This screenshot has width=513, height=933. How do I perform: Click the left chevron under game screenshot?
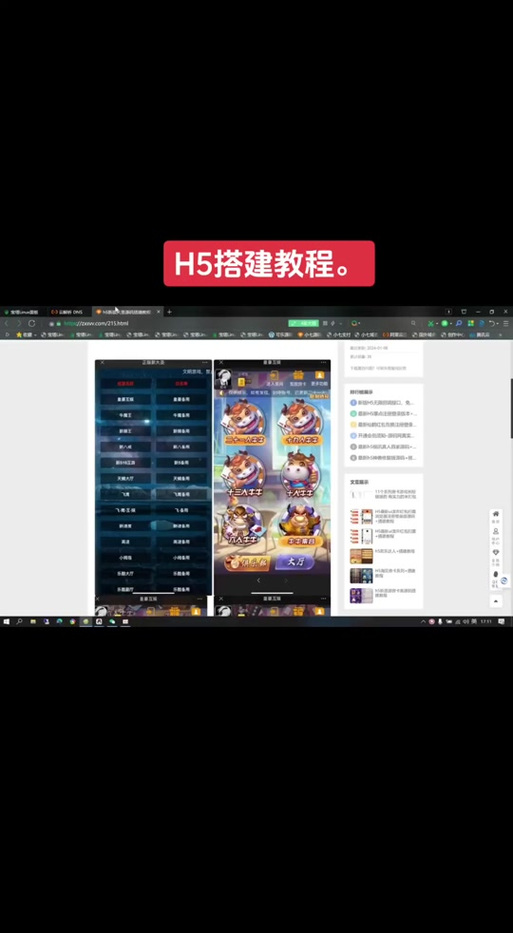point(258,581)
